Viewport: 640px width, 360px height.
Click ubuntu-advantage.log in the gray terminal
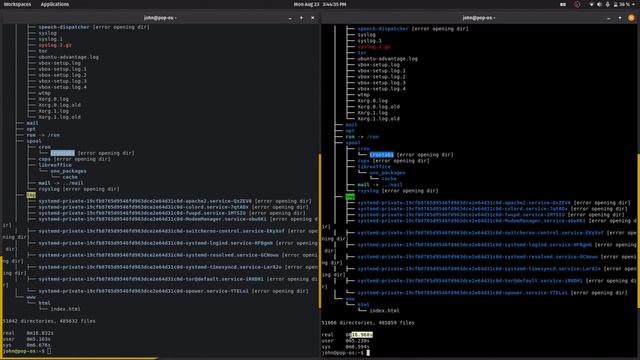tap(69, 57)
